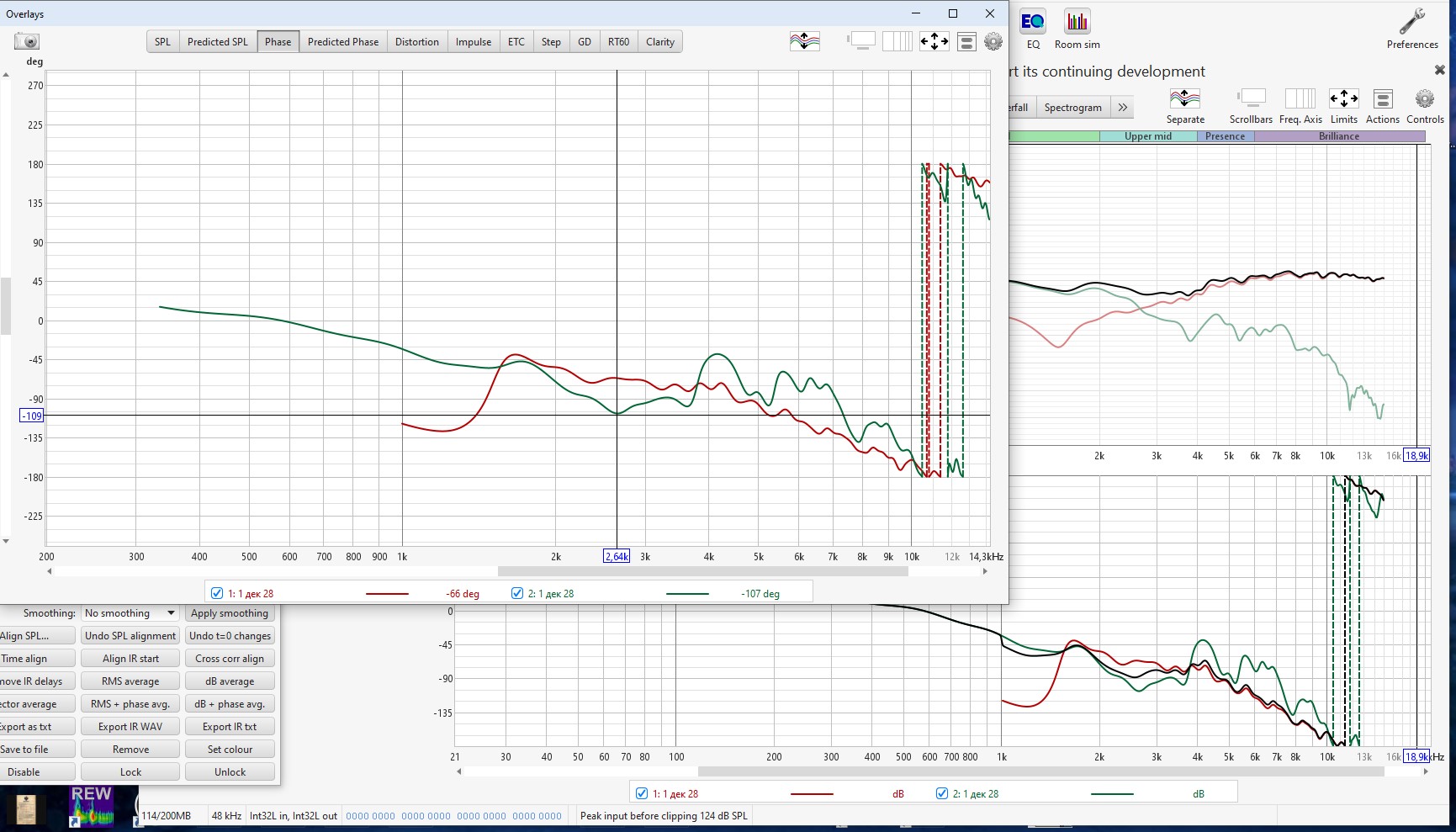
Task: Open Controls gear in main window
Action: (1425, 106)
